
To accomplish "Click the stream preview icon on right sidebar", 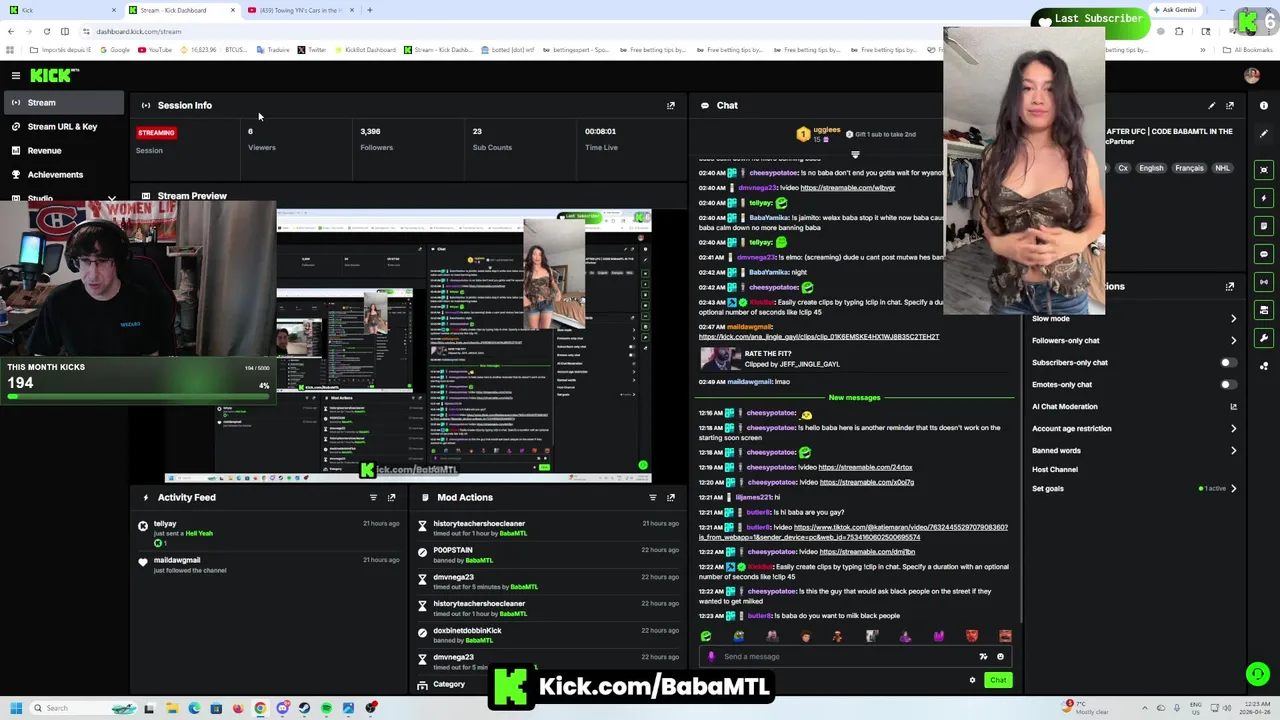I will coord(1264,170).
